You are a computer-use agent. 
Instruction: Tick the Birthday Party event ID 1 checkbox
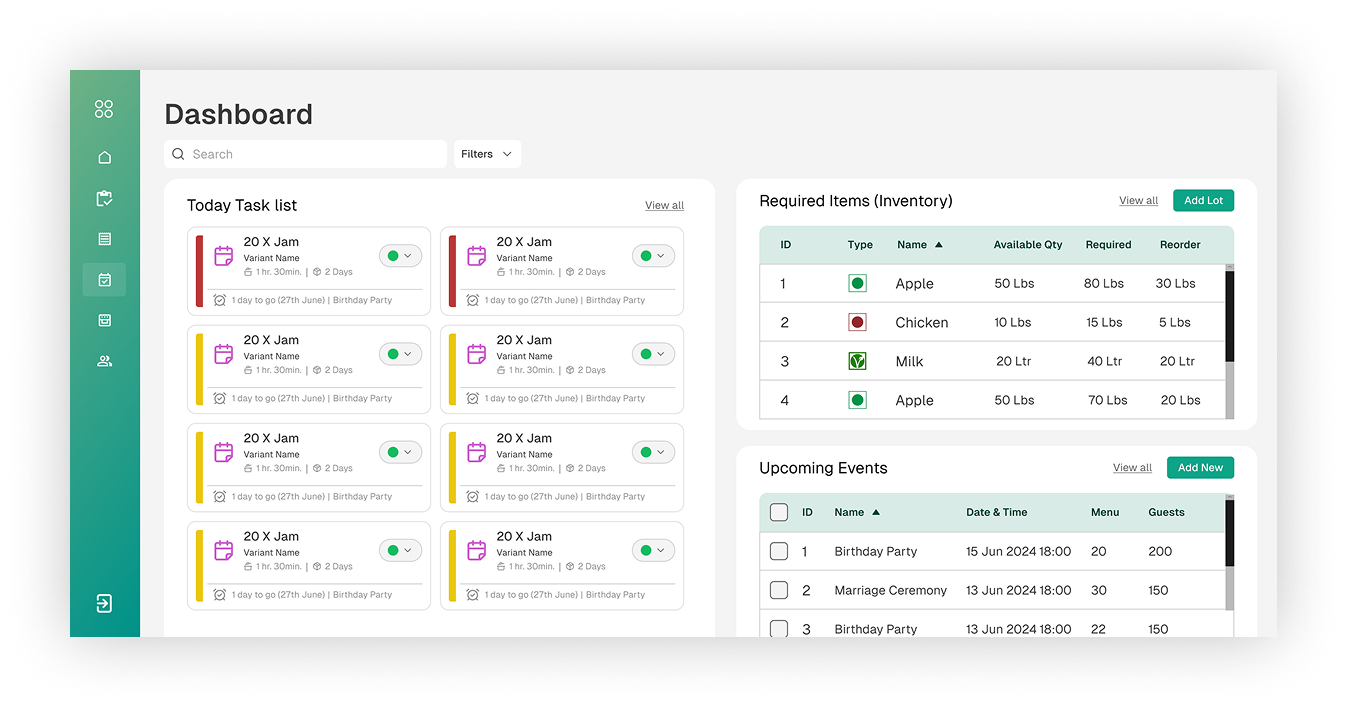click(x=779, y=551)
